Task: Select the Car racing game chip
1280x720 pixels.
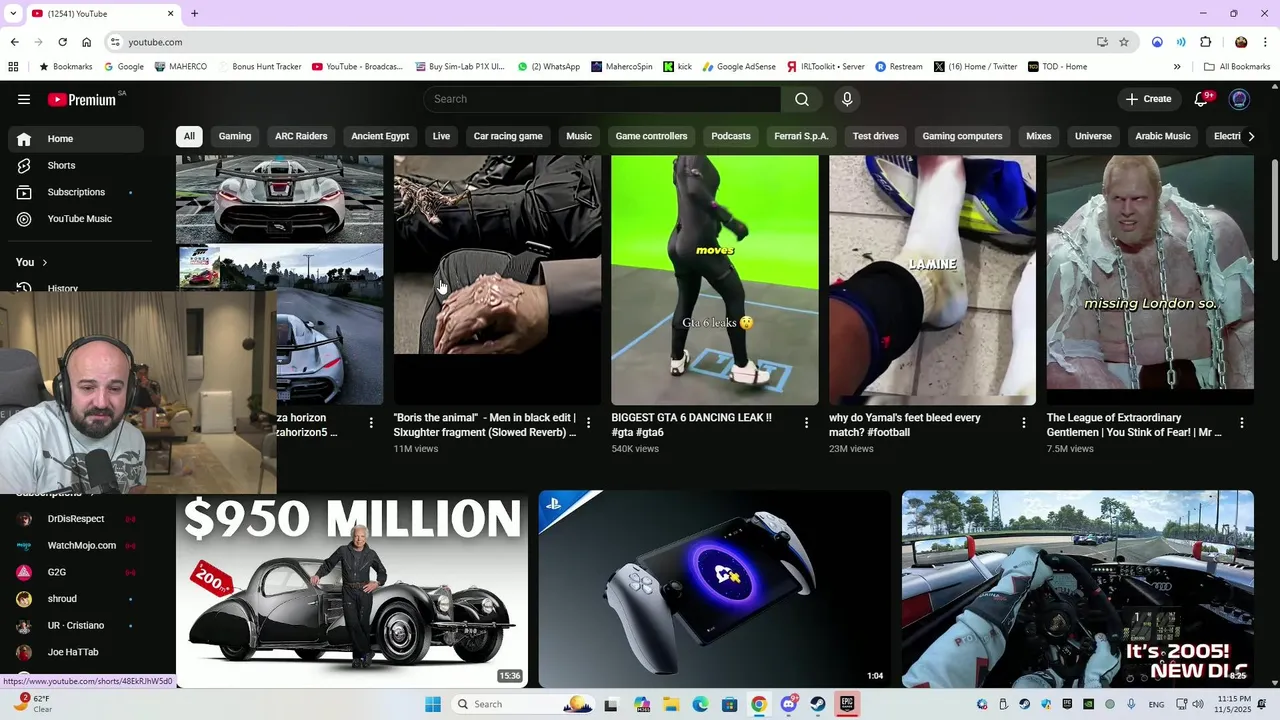Action: tap(508, 136)
